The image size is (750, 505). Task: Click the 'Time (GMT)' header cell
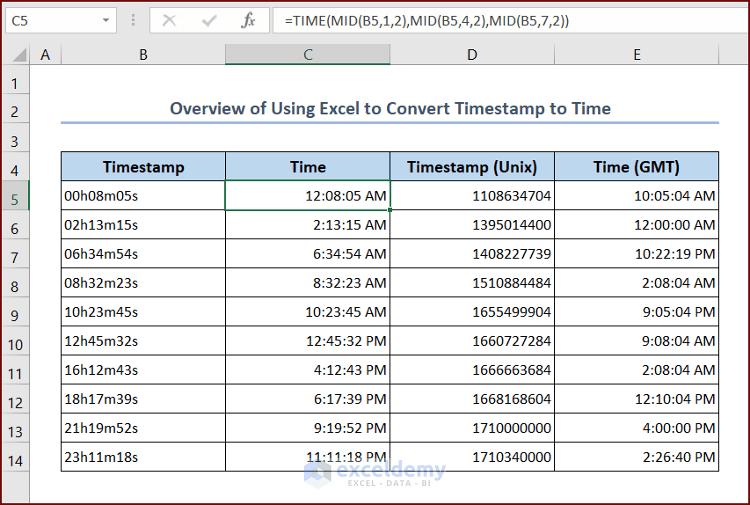point(637,166)
